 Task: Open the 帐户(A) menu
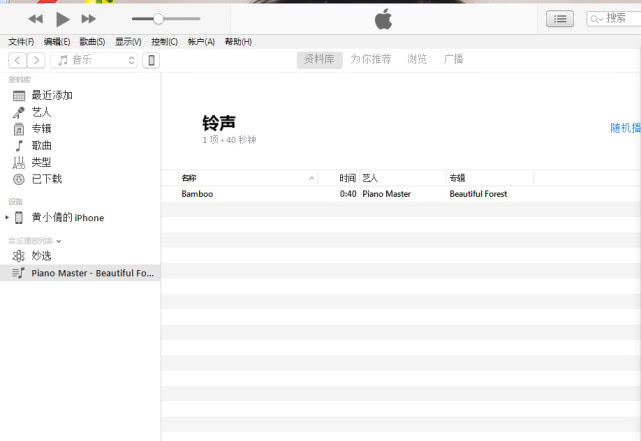click(x=201, y=42)
